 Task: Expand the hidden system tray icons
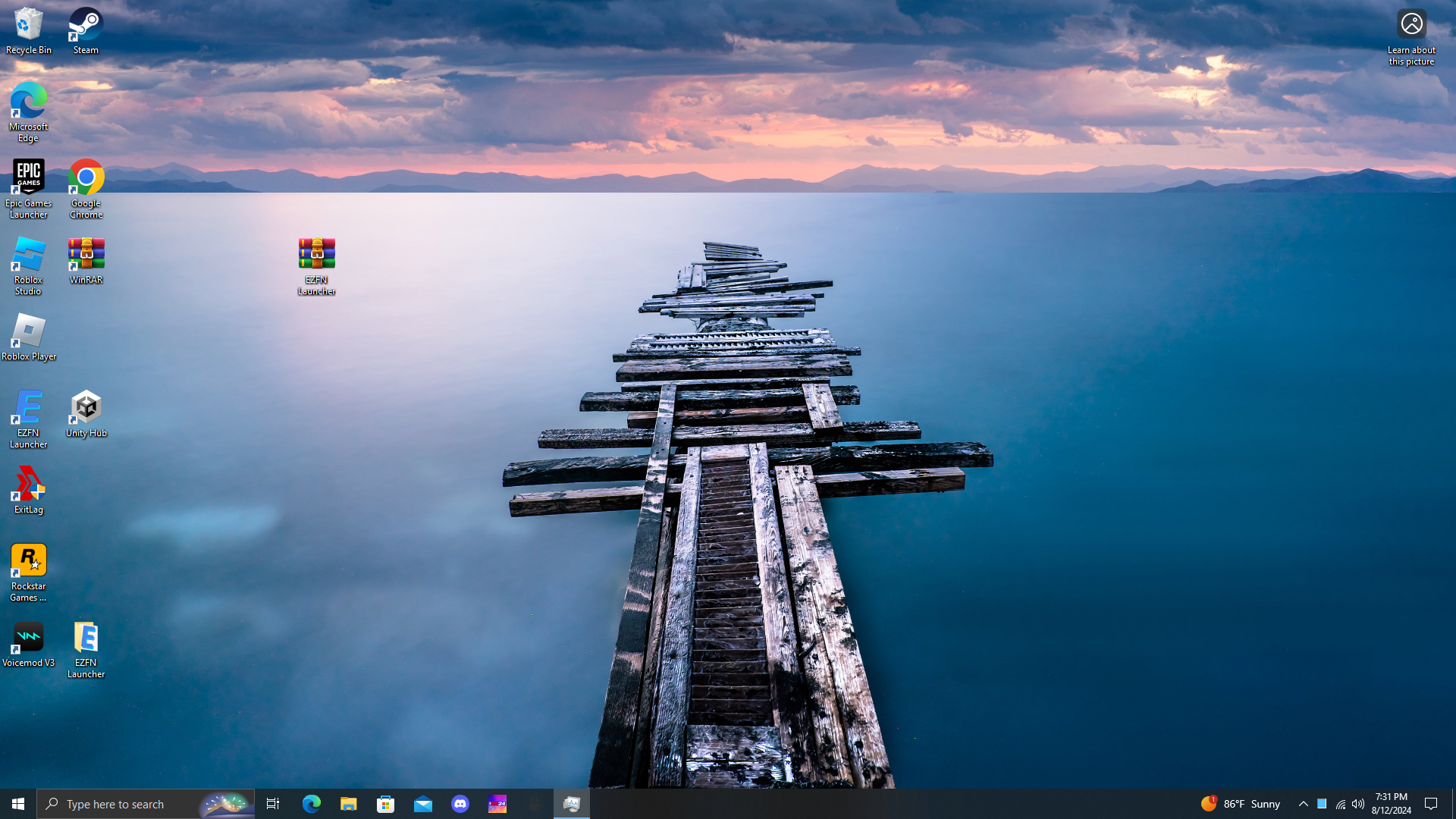pos(1303,804)
